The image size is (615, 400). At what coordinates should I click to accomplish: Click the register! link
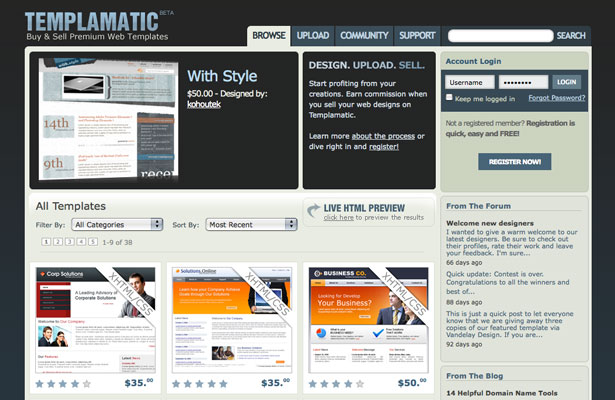384,147
